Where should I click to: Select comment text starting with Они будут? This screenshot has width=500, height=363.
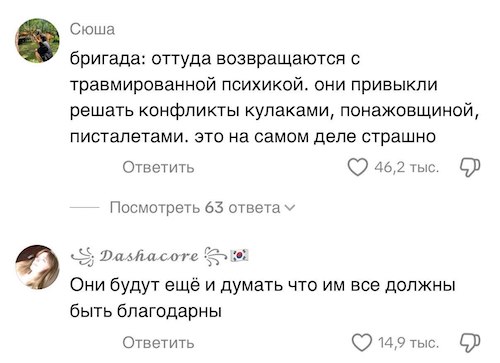pyautogui.click(x=263, y=298)
